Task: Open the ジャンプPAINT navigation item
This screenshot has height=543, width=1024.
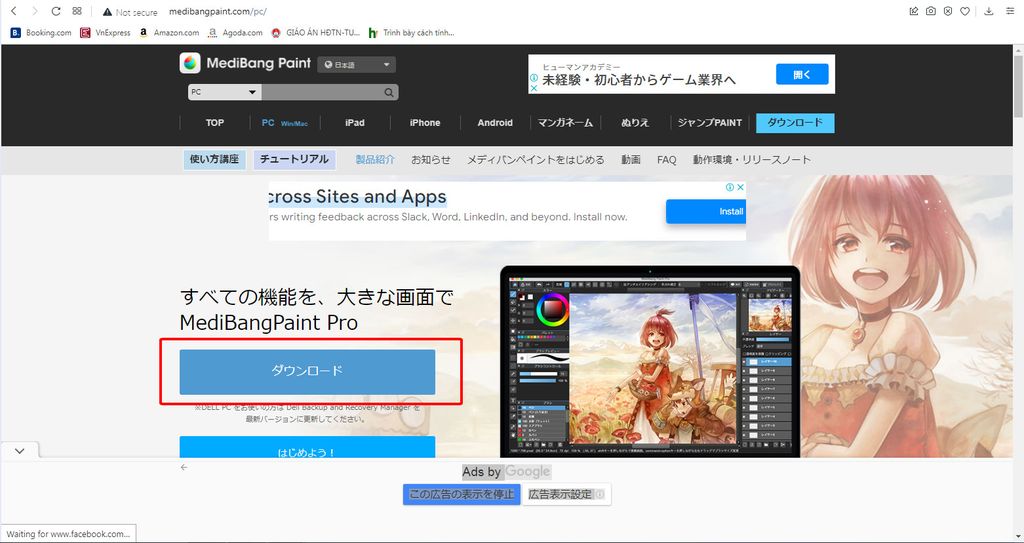Action: 710,123
